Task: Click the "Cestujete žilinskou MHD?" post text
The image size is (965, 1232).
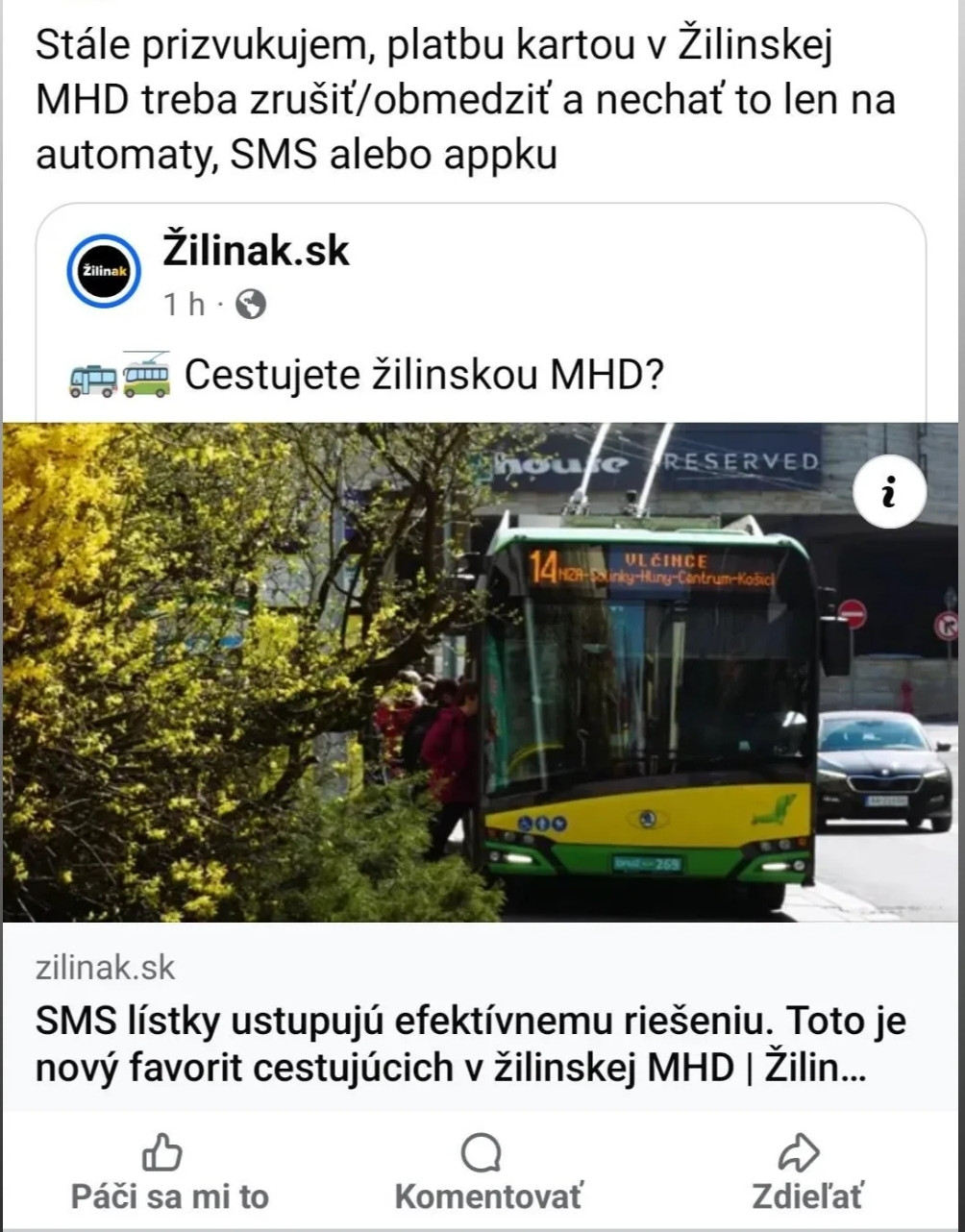Action: [x=424, y=376]
